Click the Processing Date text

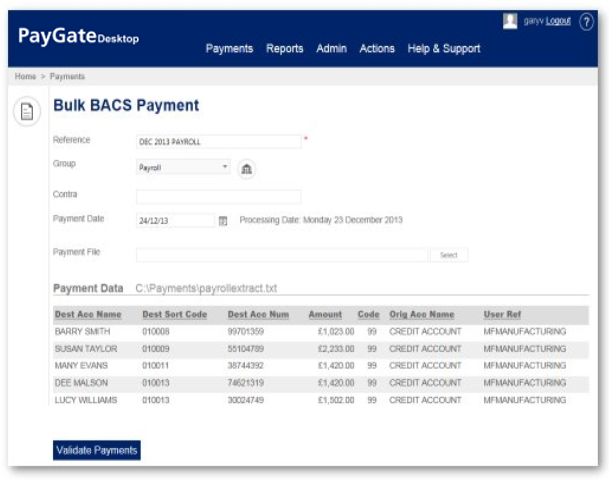click(x=321, y=220)
